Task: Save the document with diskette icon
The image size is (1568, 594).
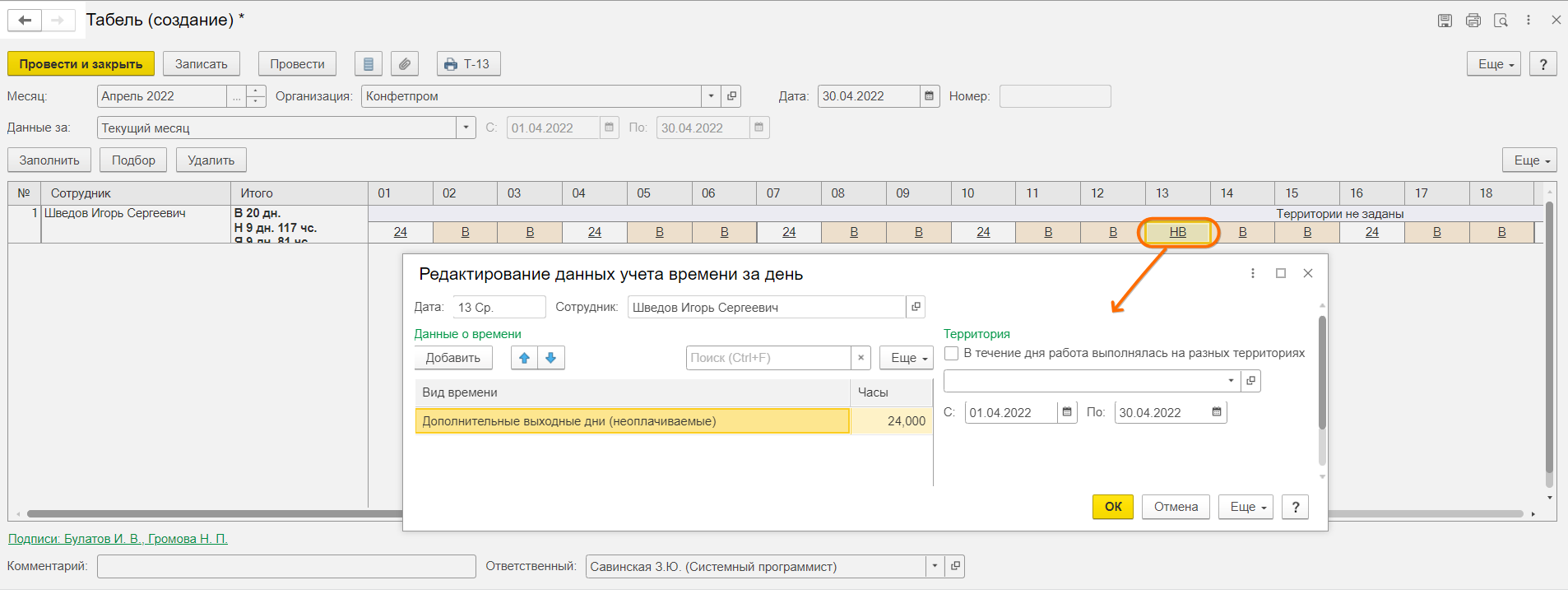Action: click(1445, 21)
